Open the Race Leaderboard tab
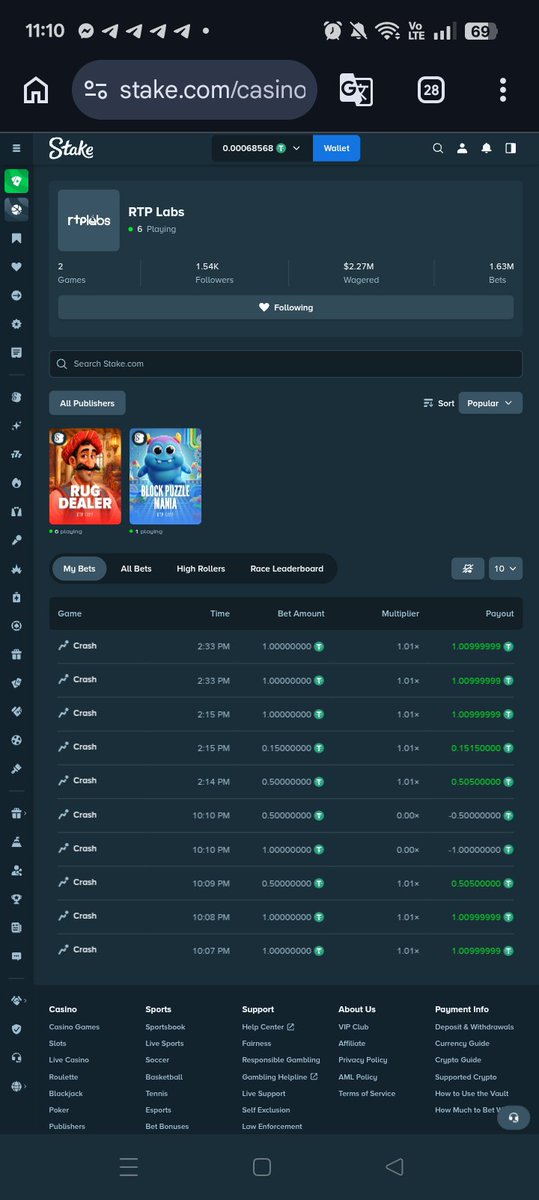This screenshot has height=1200, width=539. pos(287,568)
